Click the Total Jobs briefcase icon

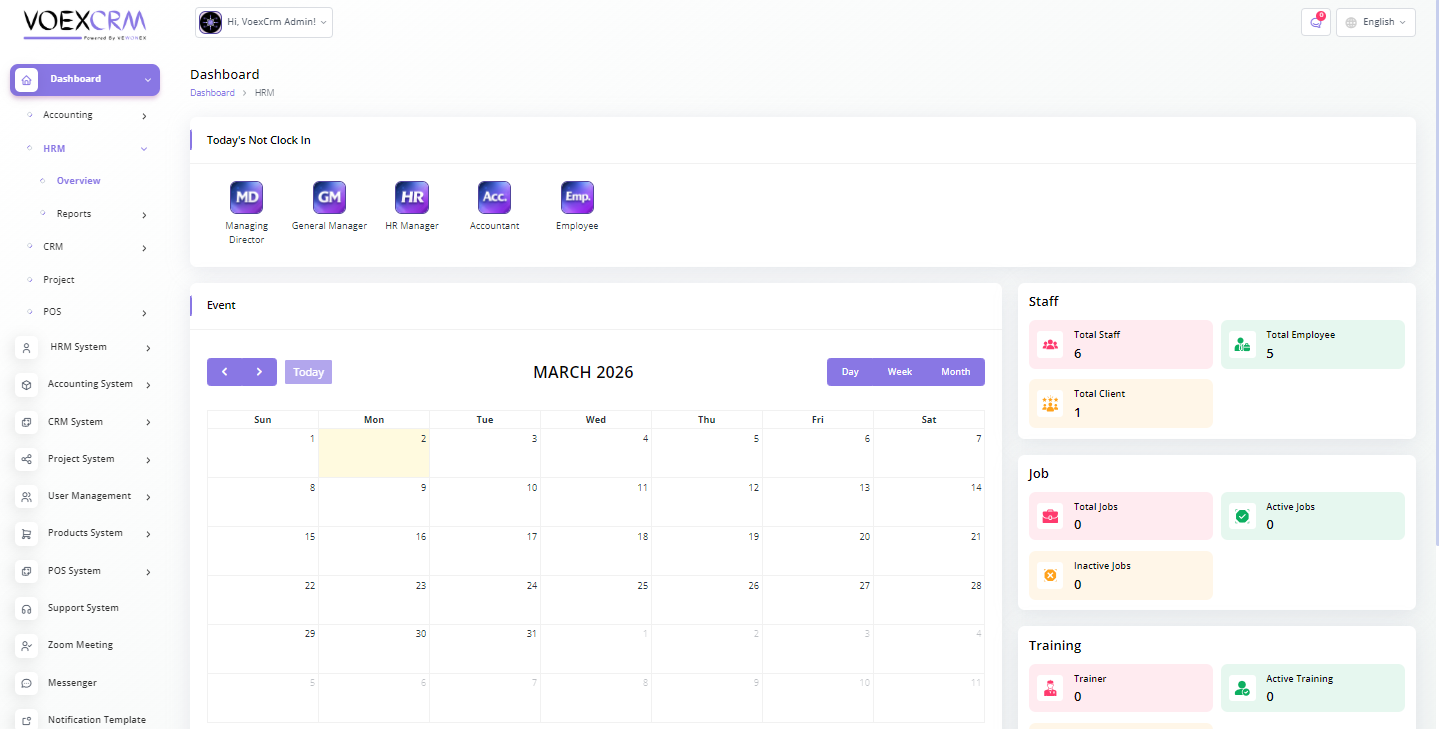(1050, 517)
